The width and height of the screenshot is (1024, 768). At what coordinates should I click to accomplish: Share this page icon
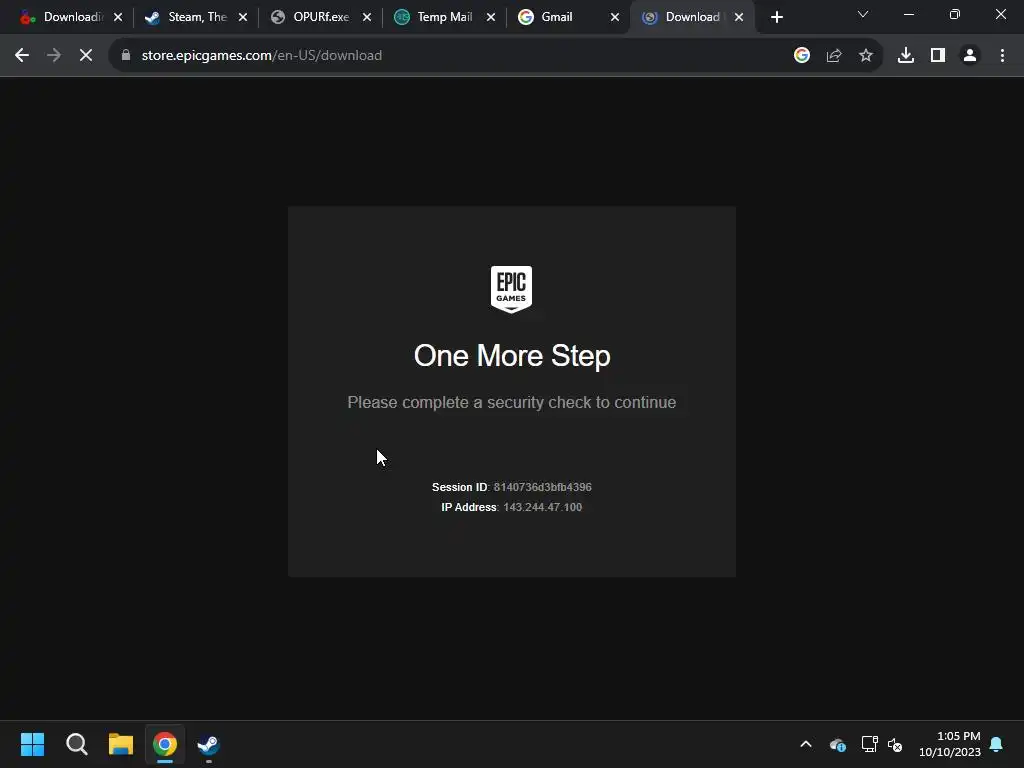[x=834, y=56]
